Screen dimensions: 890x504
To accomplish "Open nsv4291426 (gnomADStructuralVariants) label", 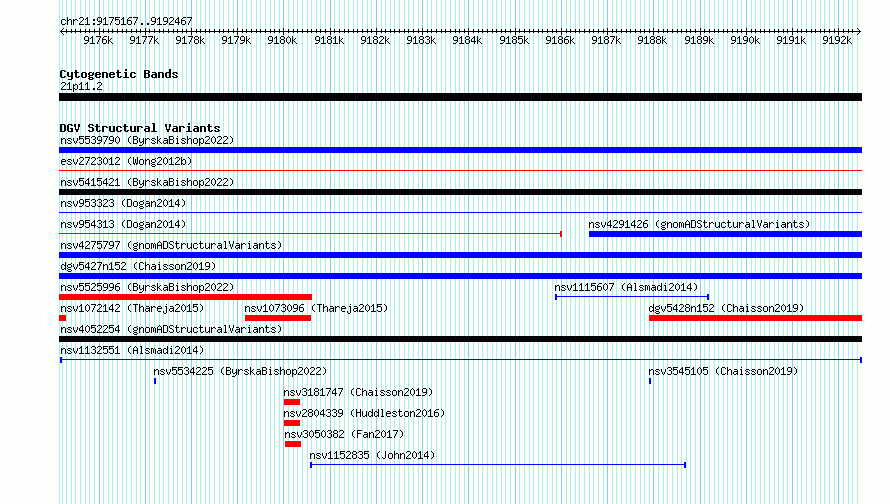I will coord(699,224).
